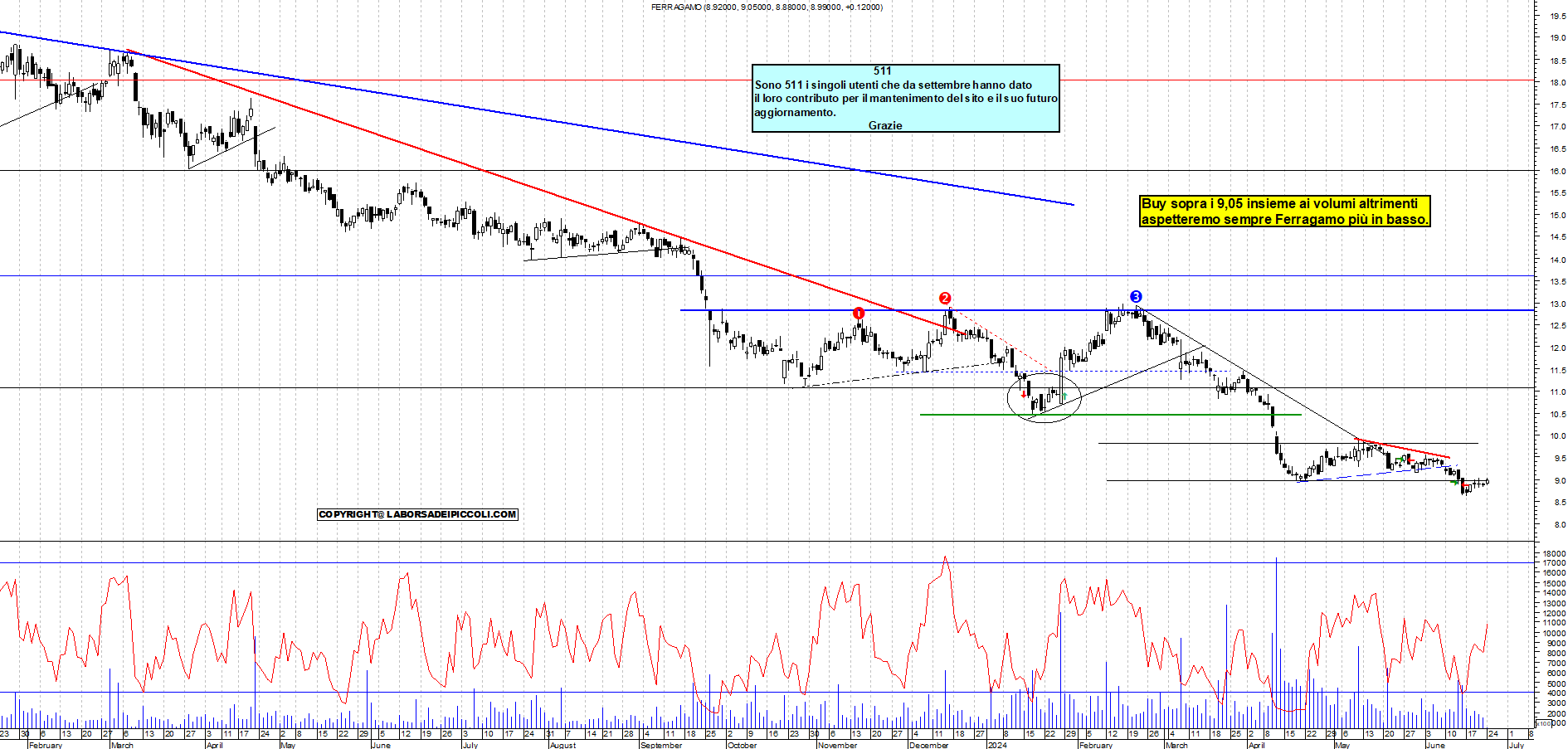Click the COPYRIGHT@LABORSADEIPICCOLI.COM label
The width and height of the screenshot is (1568, 749).
coord(417,514)
